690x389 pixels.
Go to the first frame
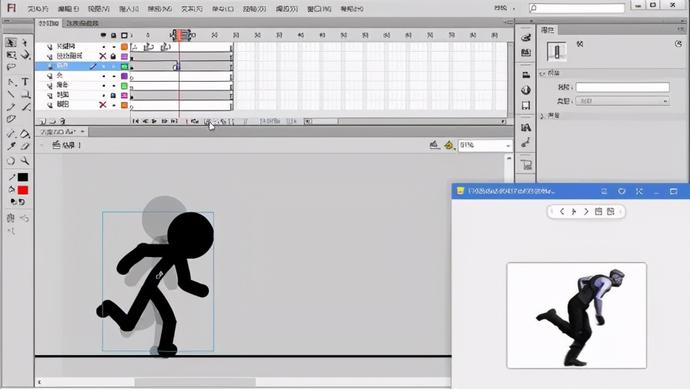tap(136, 121)
